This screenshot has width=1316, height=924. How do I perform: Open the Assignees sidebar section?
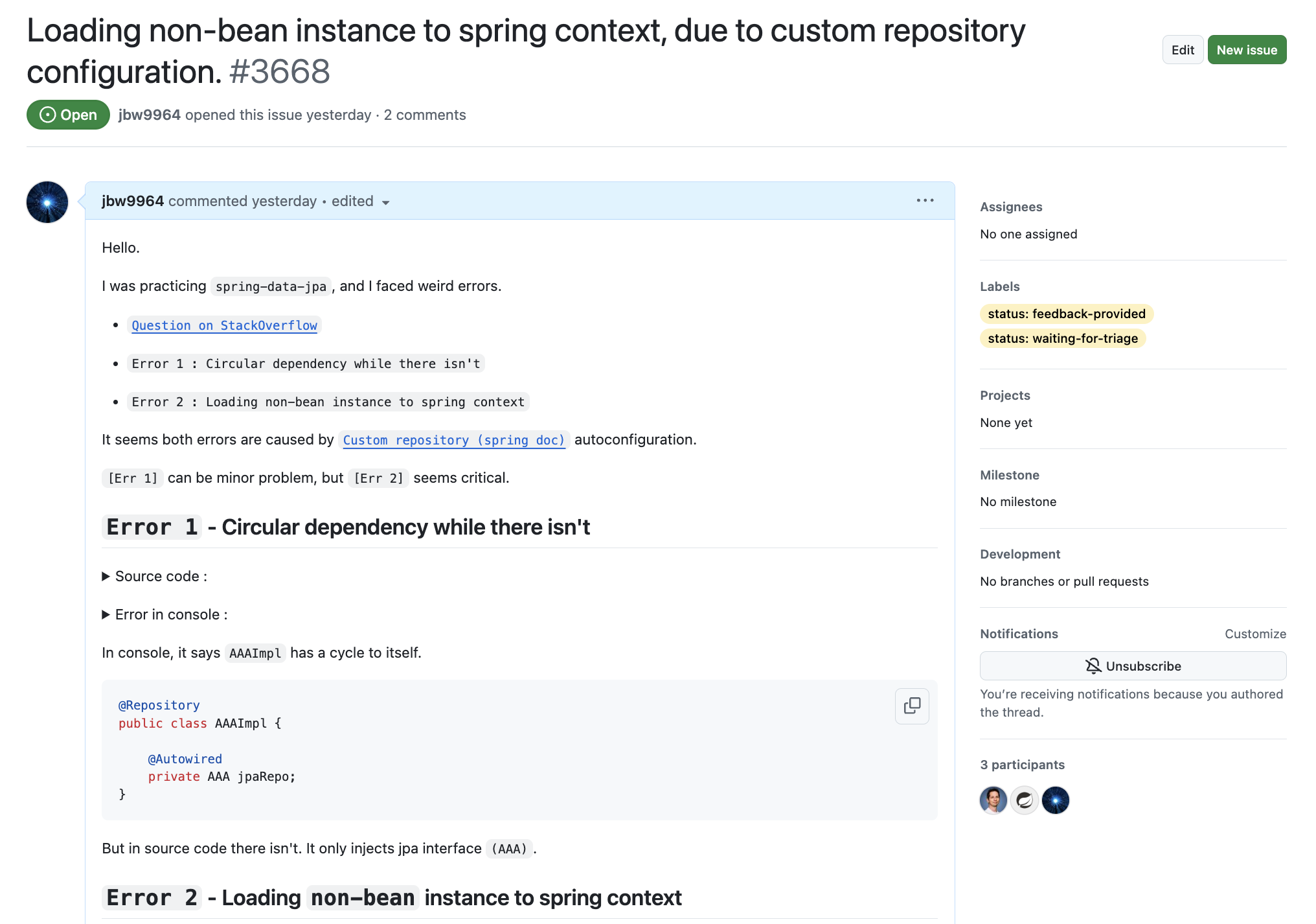1010,207
